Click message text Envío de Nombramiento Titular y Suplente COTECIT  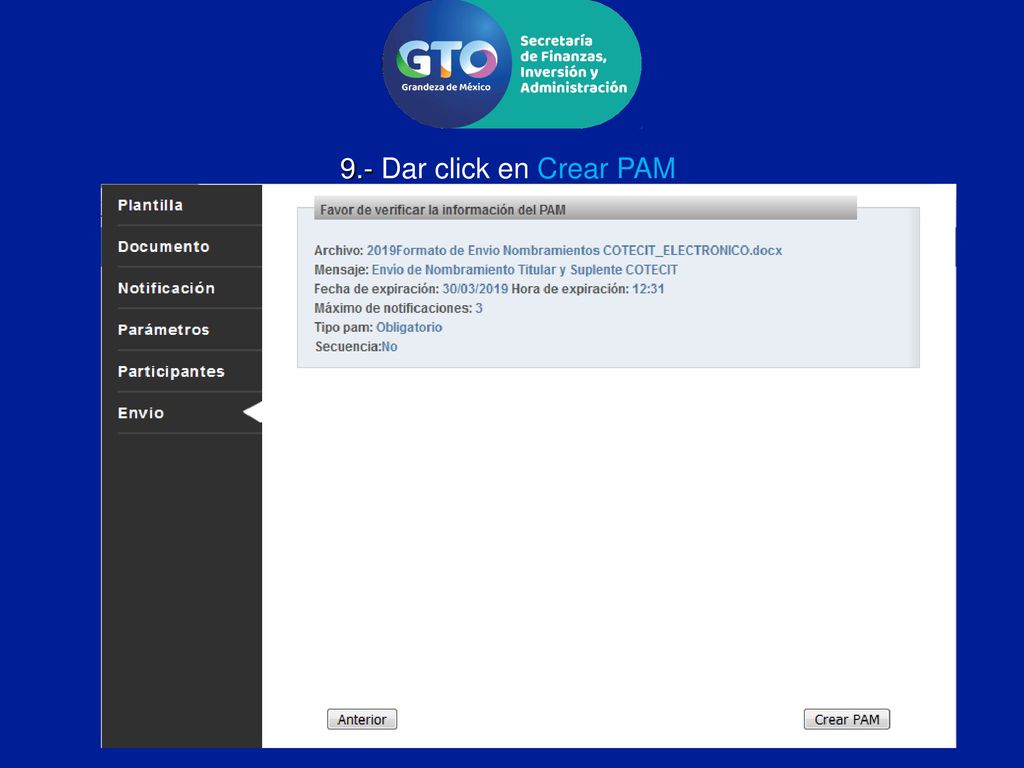pyautogui.click(x=524, y=270)
